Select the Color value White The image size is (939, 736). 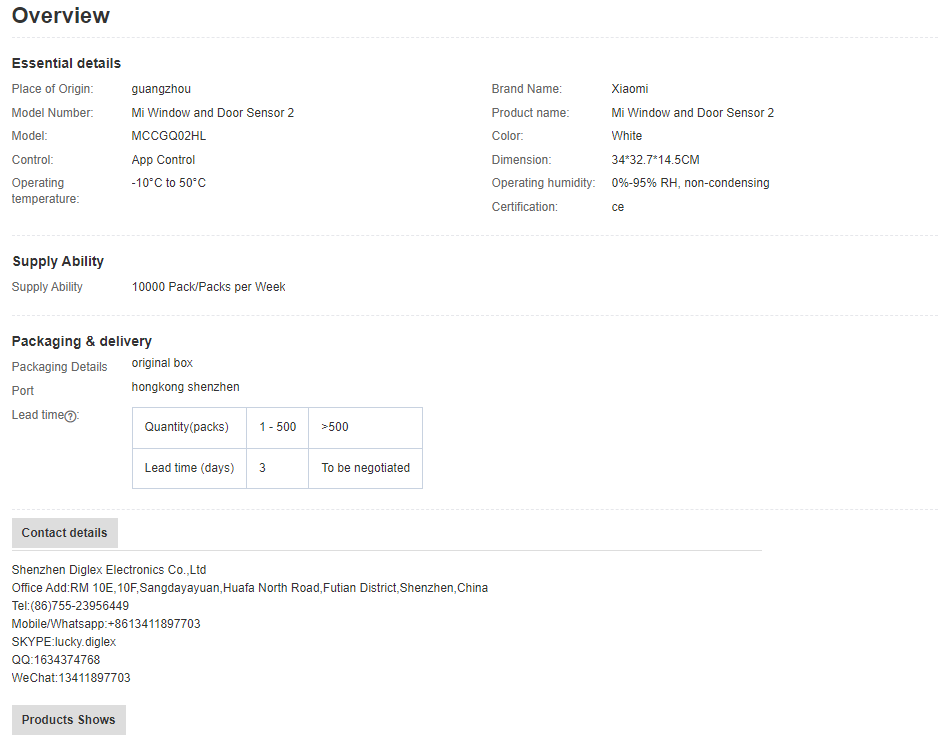[x=627, y=136]
